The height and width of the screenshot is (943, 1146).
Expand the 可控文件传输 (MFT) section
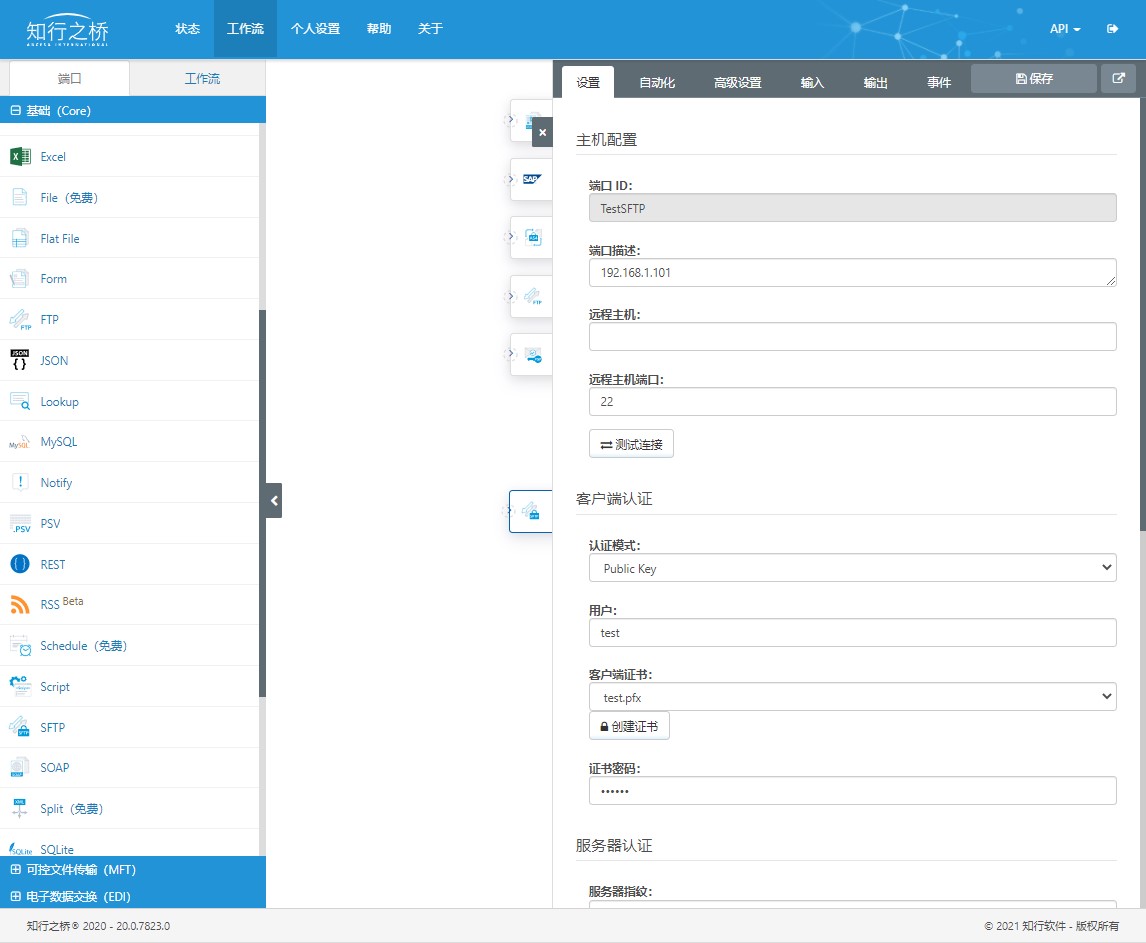click(15, 869)
